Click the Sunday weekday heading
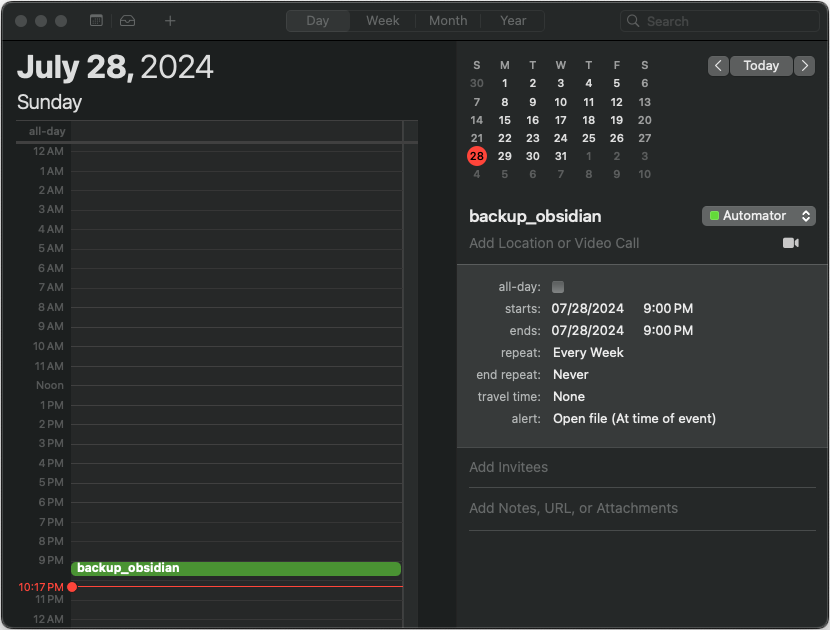Image resolution: width=830 pixels, height=630 pixels. click(49, 102)
